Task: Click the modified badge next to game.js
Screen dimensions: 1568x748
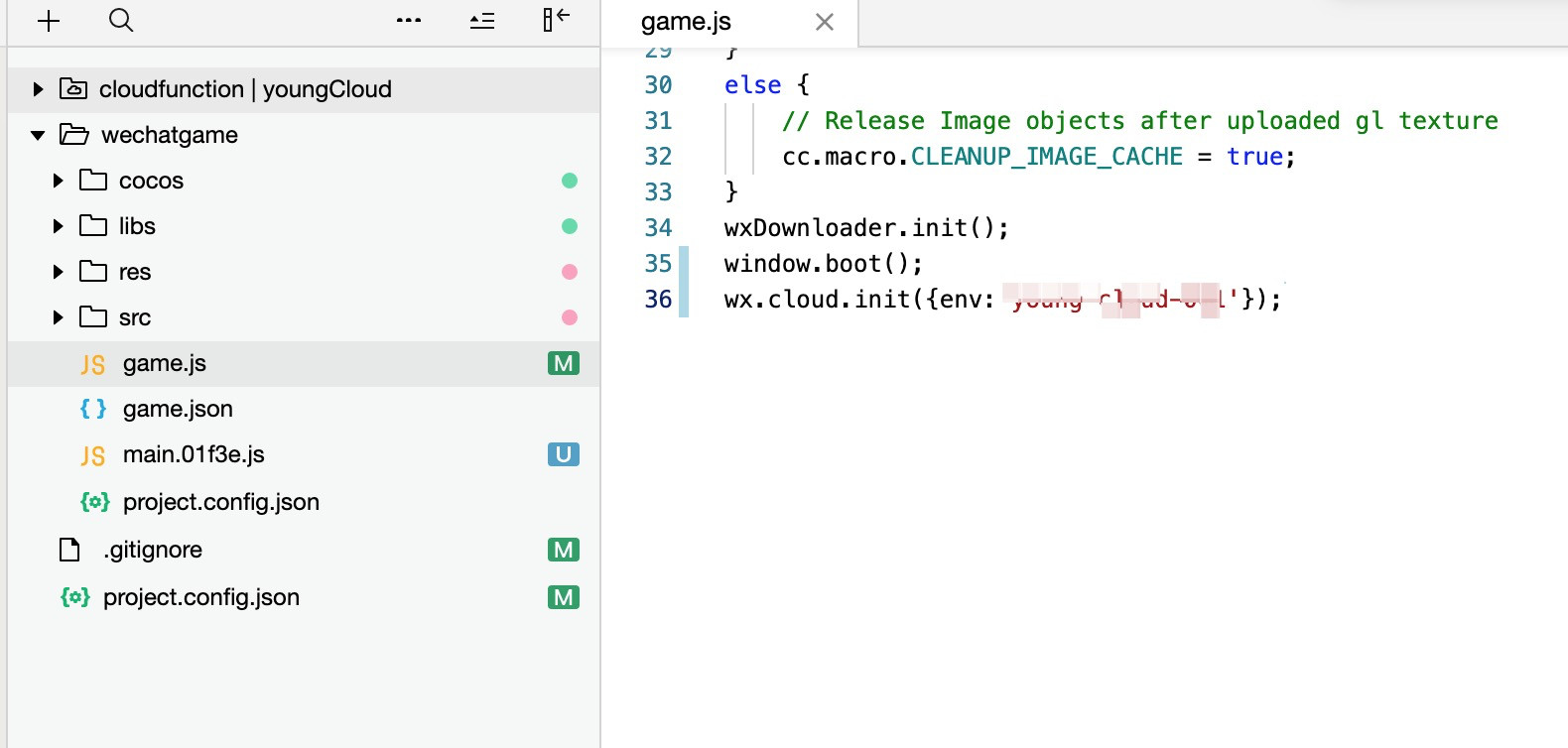Action: (563, 363)
